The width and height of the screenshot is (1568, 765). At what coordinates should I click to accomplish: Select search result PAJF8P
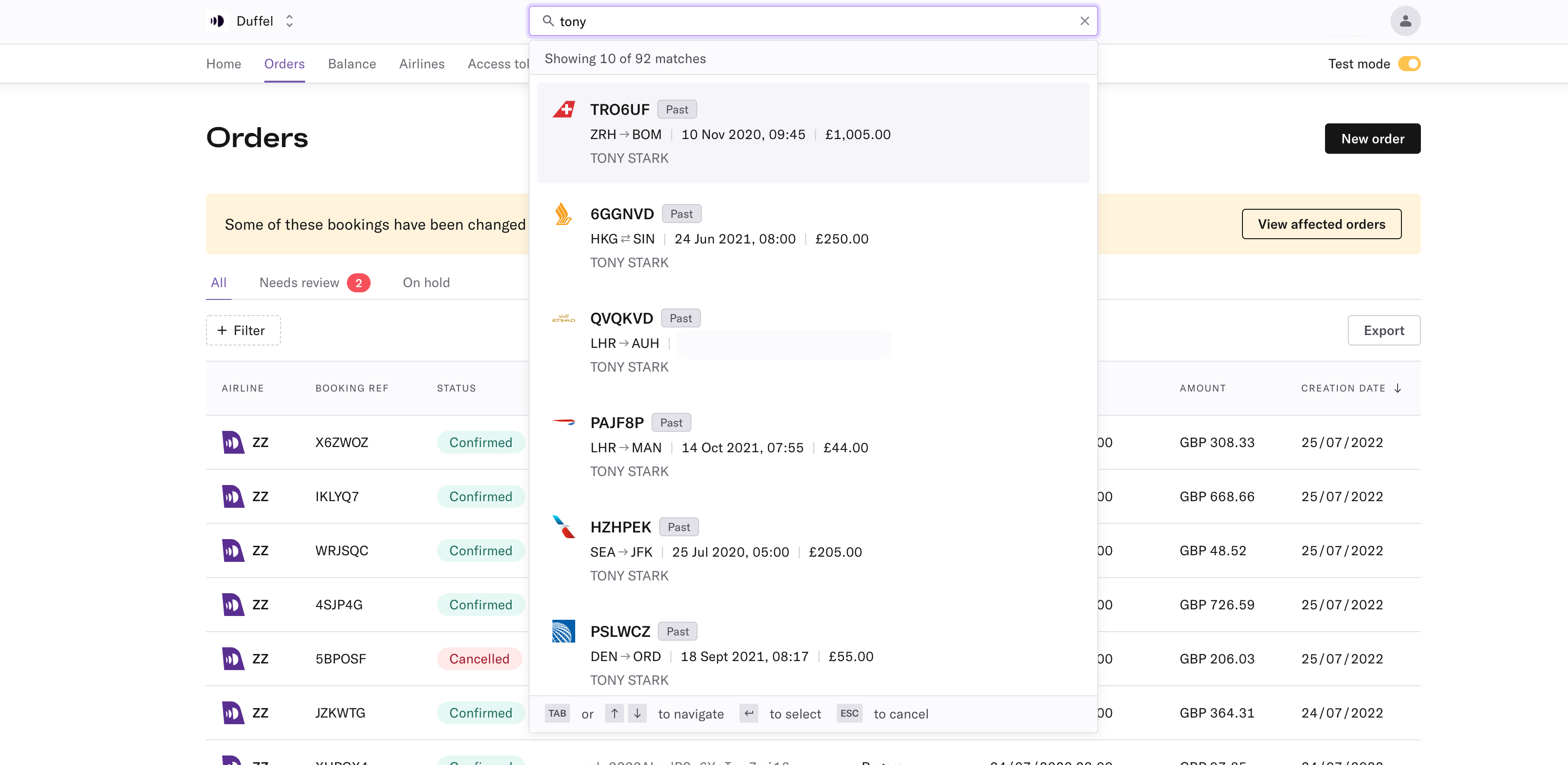pos(812,446)
